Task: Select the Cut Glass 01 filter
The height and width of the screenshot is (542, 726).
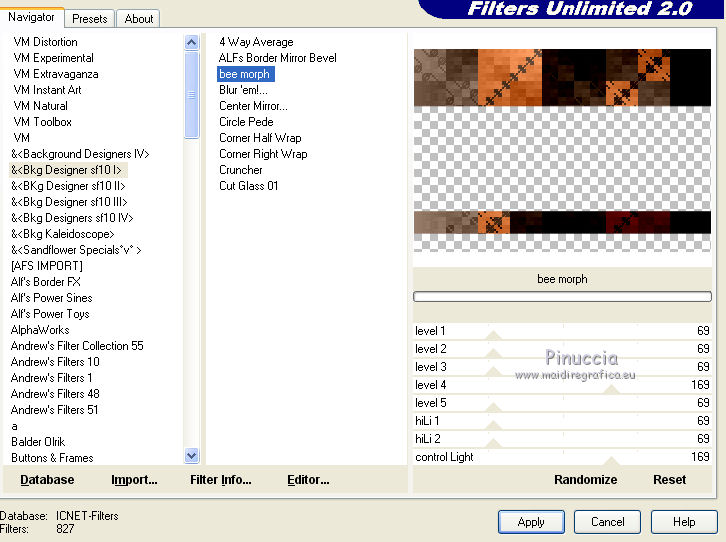Action: (x=248, y=186)
